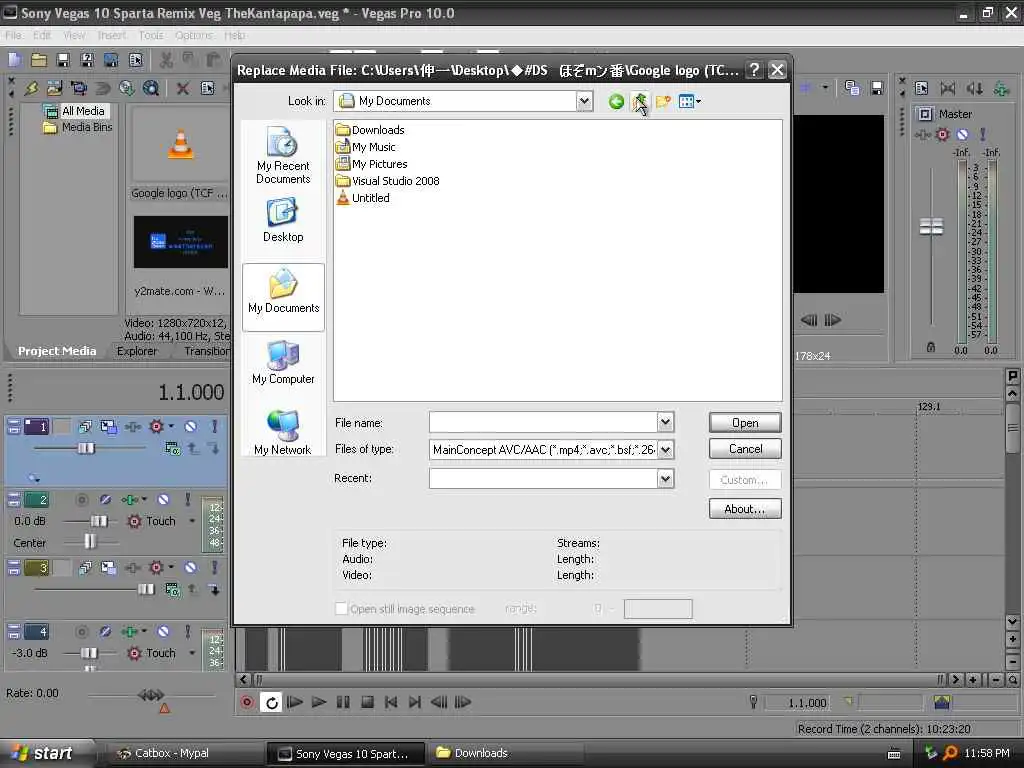
Task: Click the Open button
Action: (x=745, y=423)
